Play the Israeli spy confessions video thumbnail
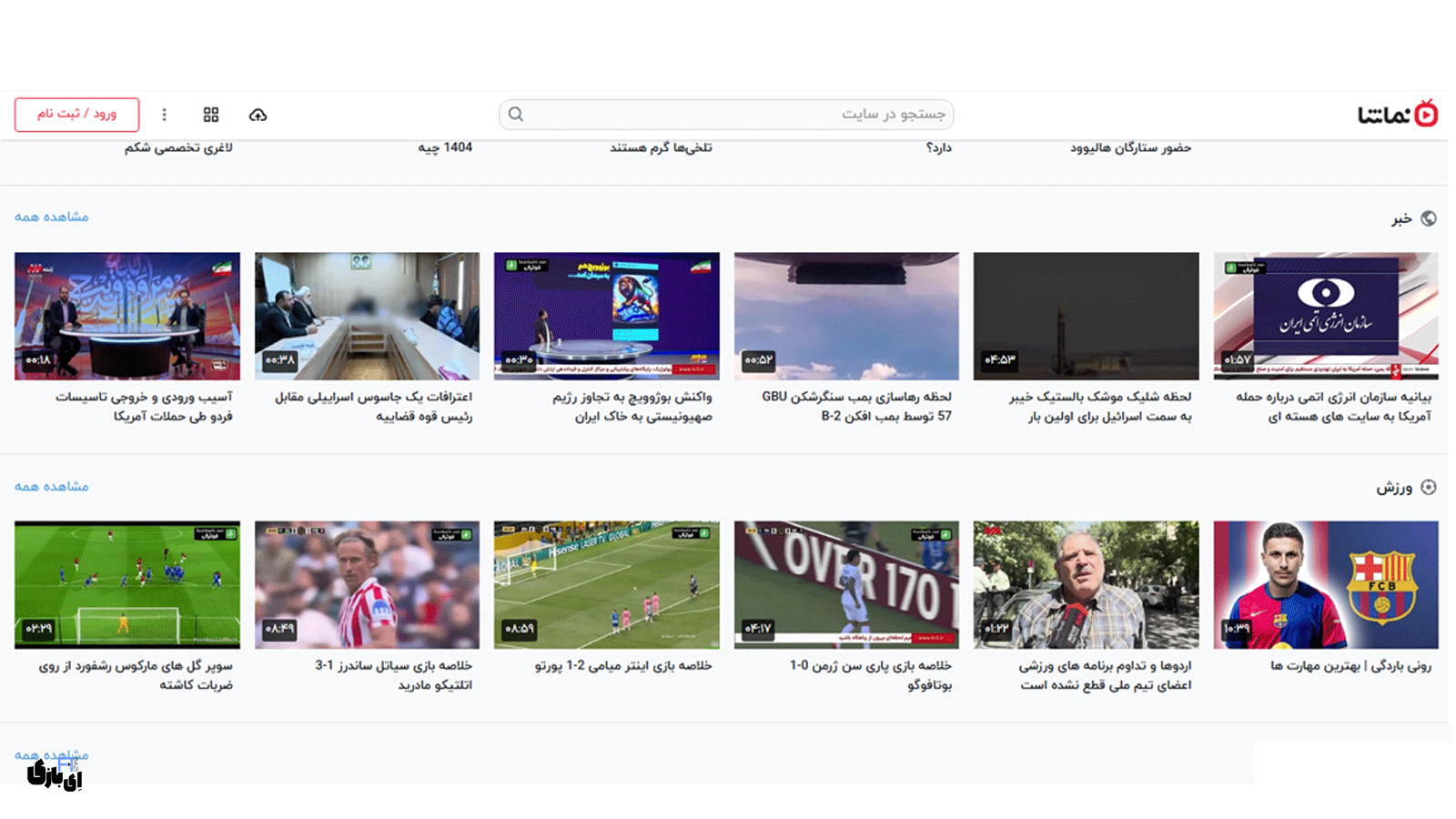 tap(367, 316)
